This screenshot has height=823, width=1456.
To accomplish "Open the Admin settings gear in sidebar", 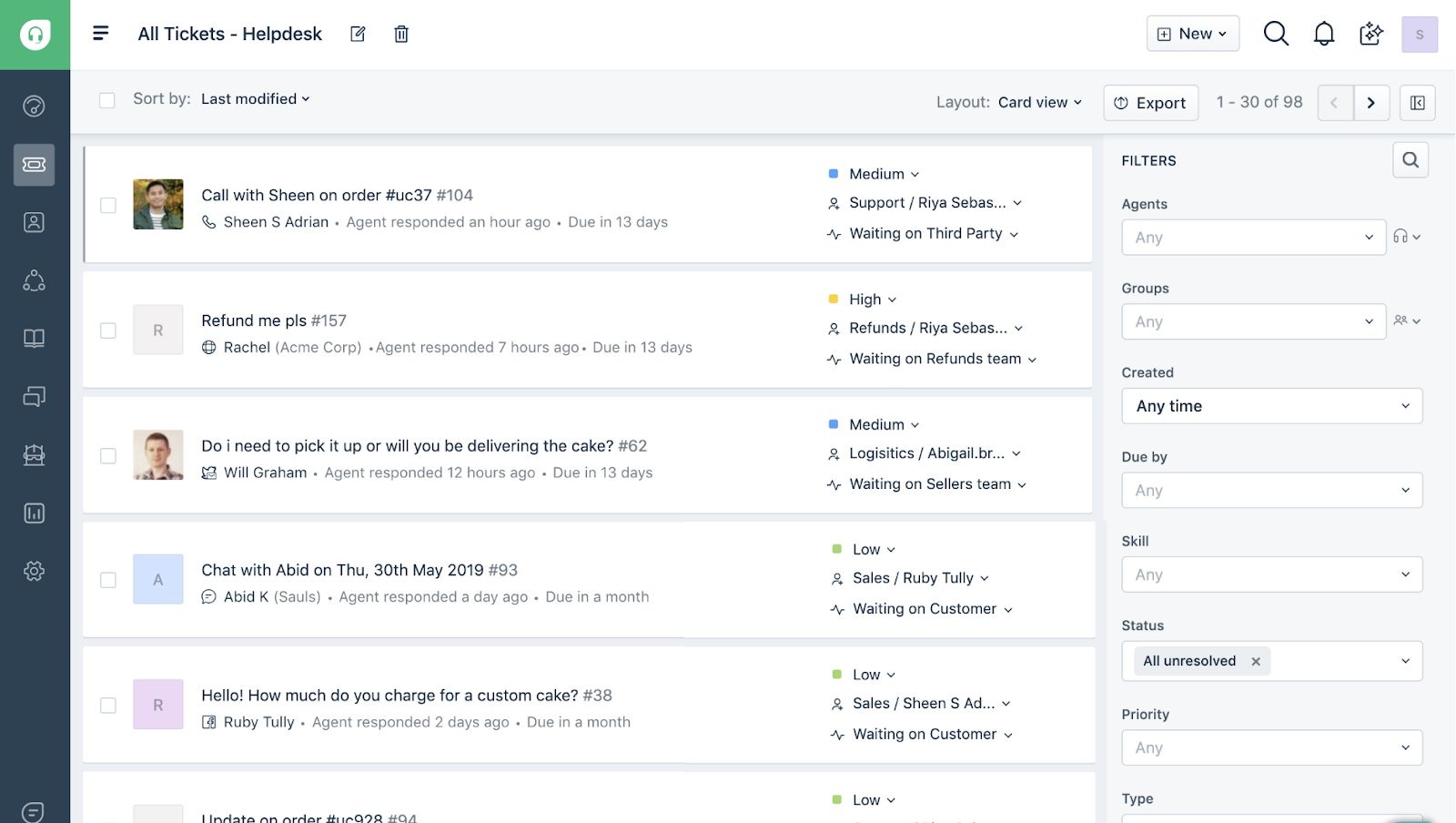I will pos(34,571).
